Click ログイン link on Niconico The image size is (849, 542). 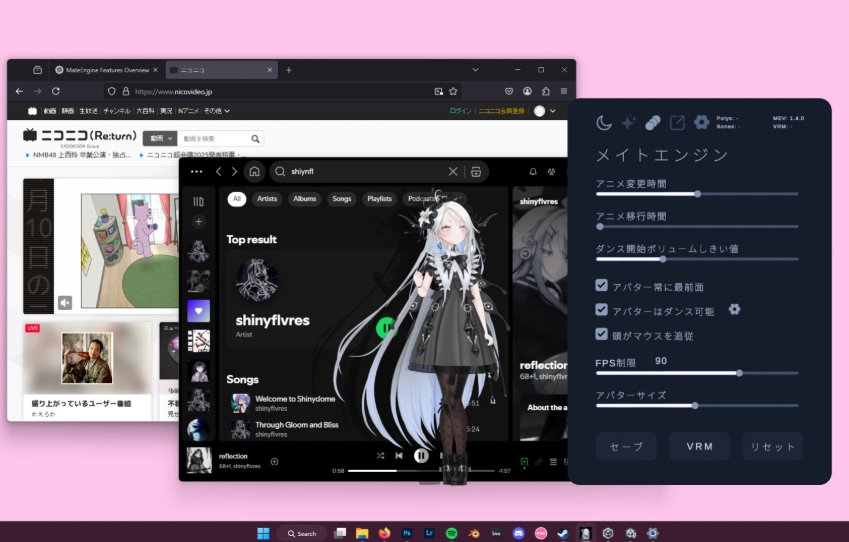[x=460, y=111]
